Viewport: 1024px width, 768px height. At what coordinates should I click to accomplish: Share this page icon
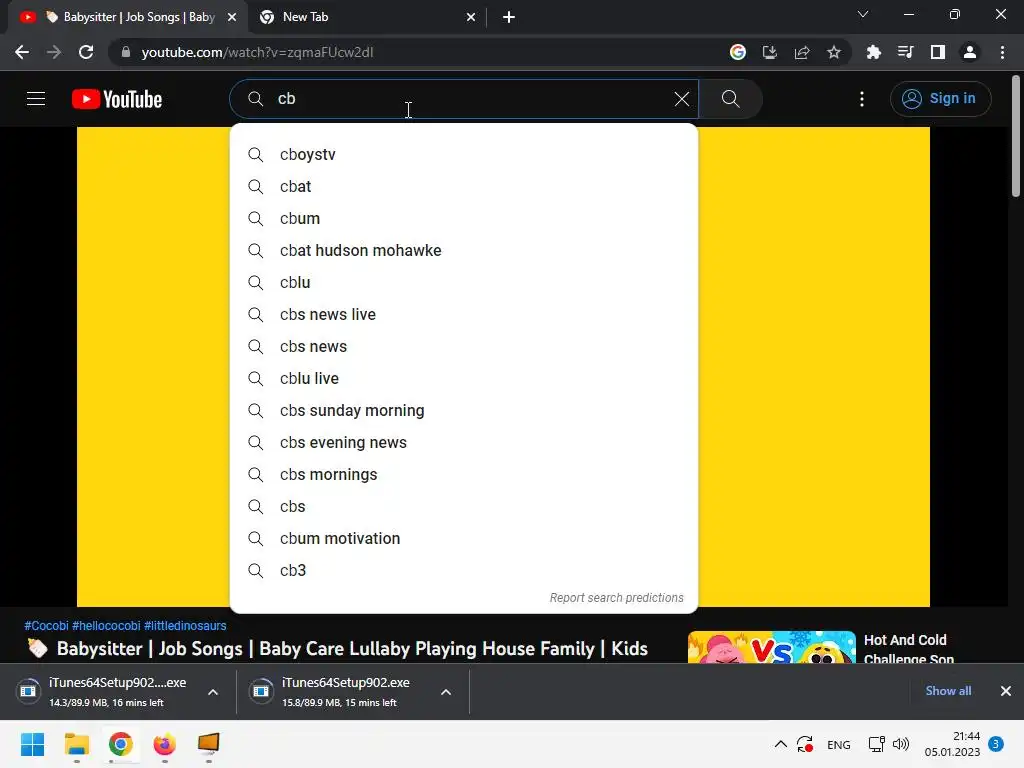click(802, 52)
